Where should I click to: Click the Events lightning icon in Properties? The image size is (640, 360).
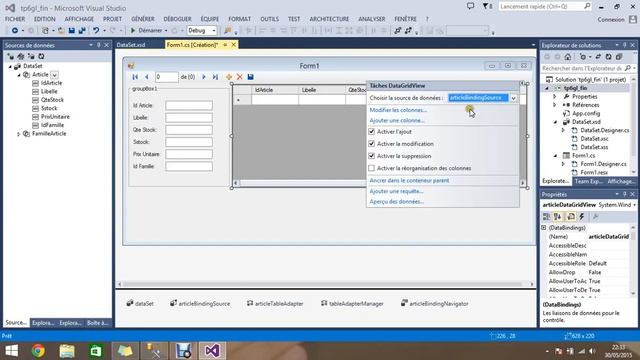582,217
